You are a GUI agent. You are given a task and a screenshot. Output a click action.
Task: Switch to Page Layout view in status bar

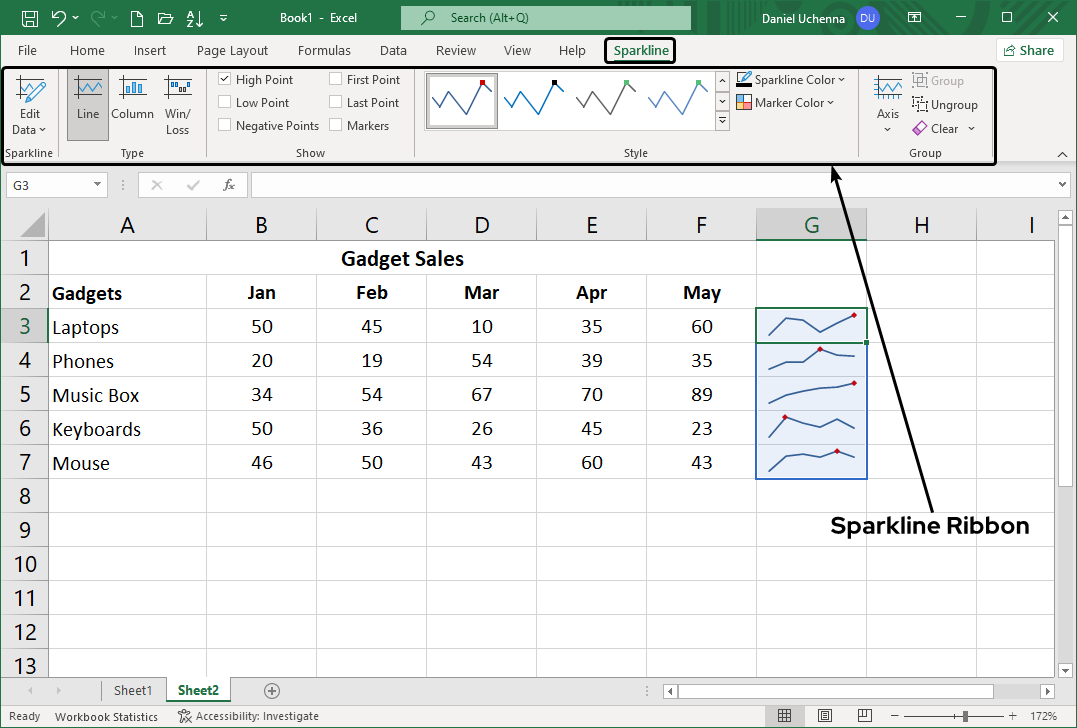point(825,716)
